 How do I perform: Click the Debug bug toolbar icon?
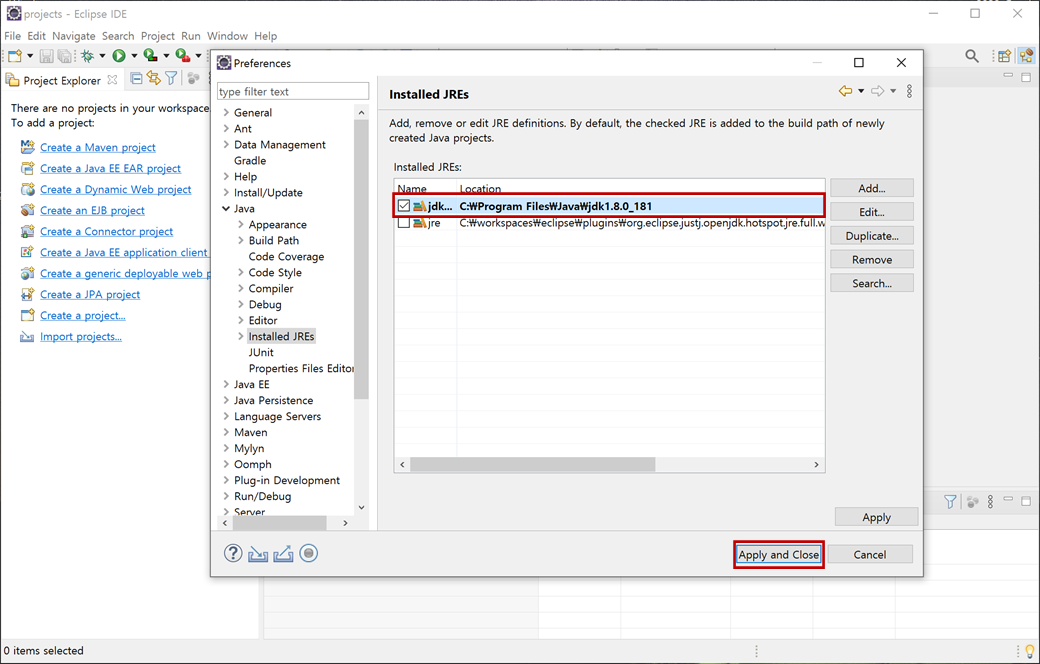coord(87,56)
